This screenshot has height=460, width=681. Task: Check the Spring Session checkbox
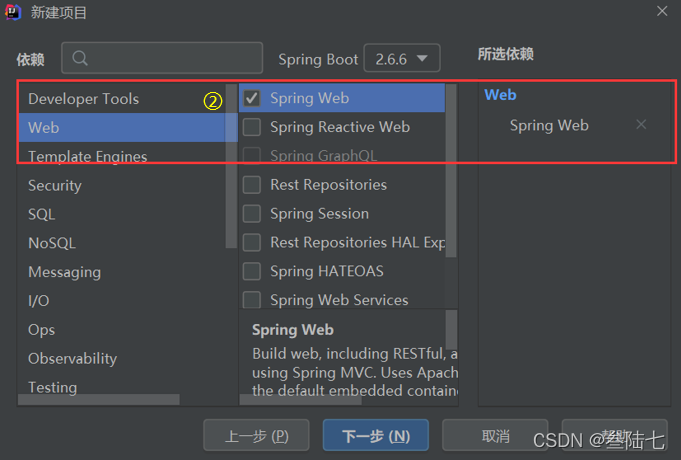point(252,214)
